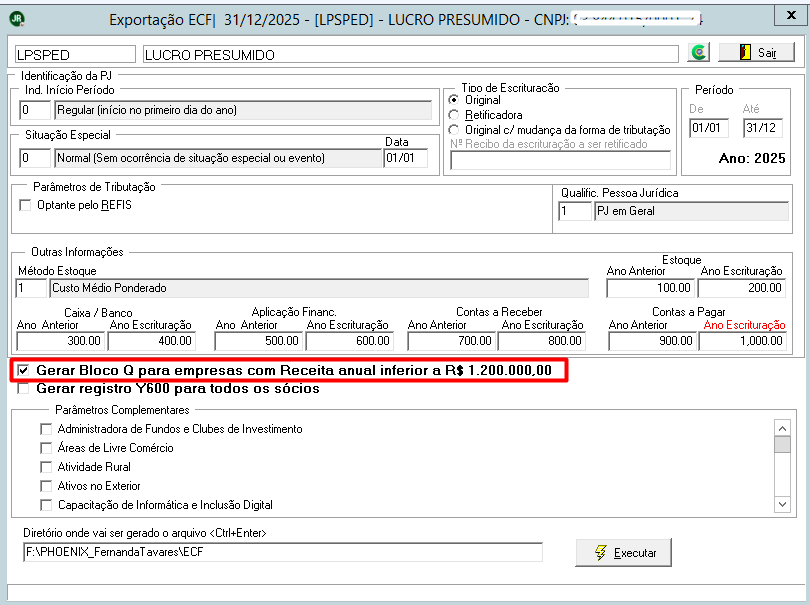The image size is (810, 605).
Task: Enable the Ativos no Exterior checkbox
Action: click(x=46, y=486)
